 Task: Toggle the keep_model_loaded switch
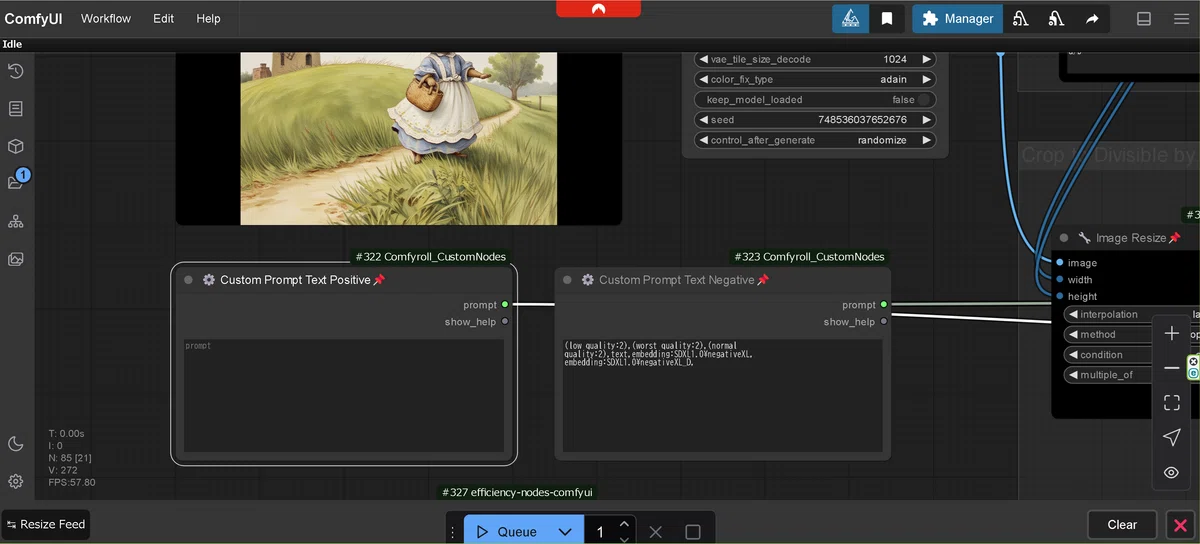pyautogui.click(x=926, y=100)
